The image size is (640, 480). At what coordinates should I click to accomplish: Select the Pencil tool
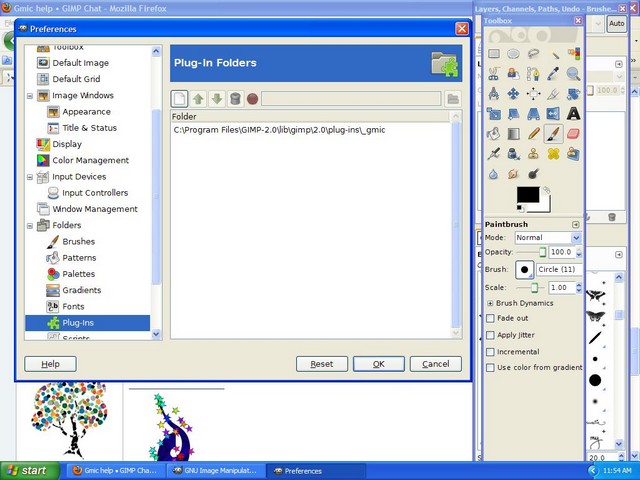[x=533, y=133]
